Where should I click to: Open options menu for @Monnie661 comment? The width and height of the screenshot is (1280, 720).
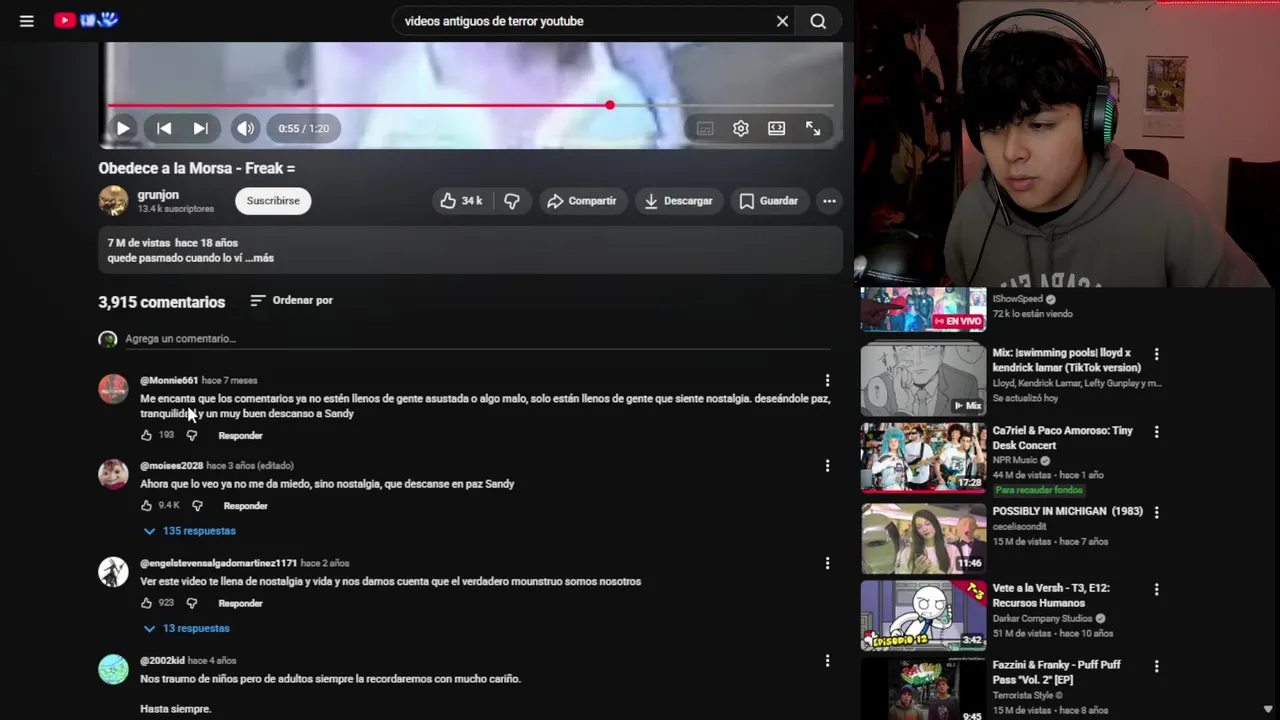(x=827, y=380)
